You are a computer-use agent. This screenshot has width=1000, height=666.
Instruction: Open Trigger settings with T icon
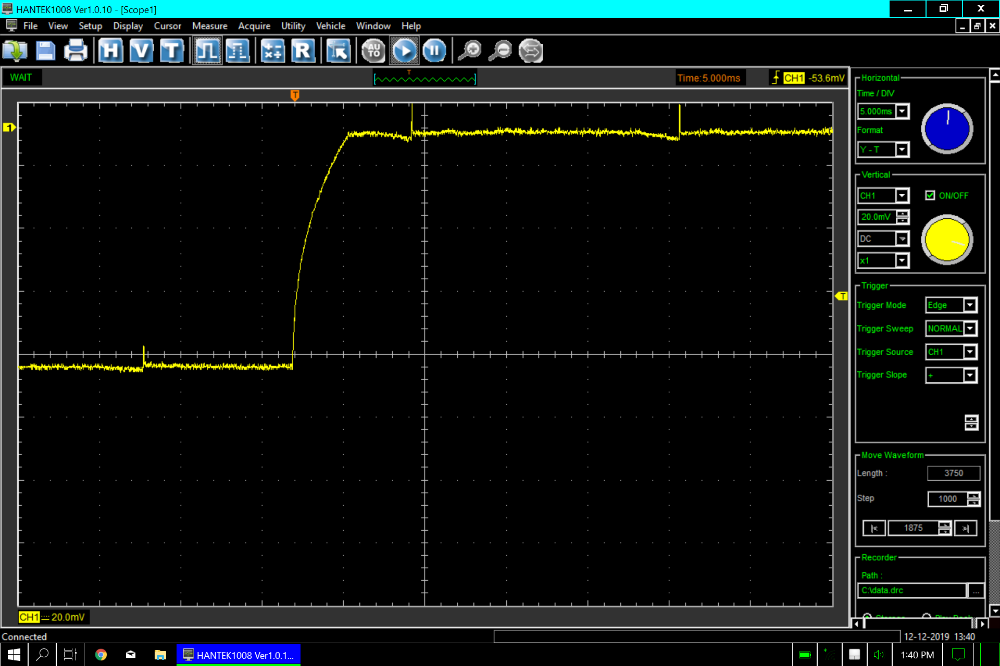(x=172, y=50)
